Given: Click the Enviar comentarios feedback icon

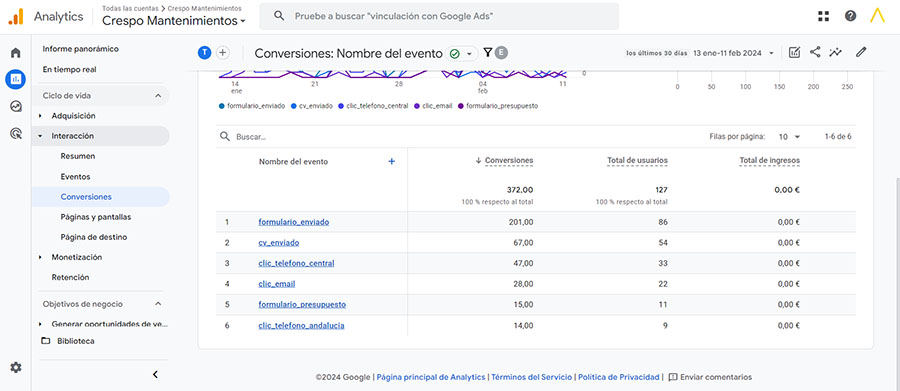Looking at the screenshot, I should [673, 377].
